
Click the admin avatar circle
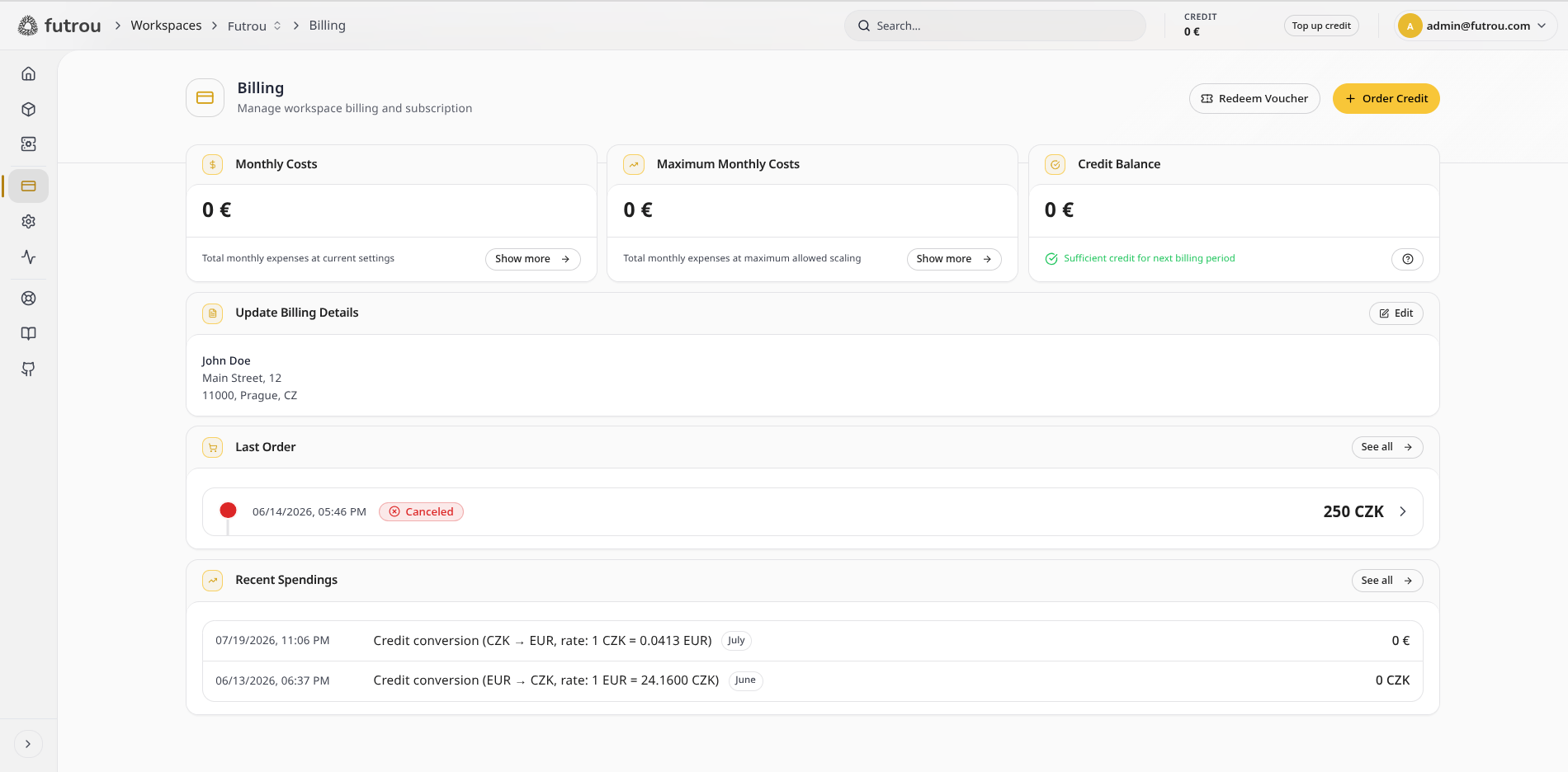coord(1410,26)
